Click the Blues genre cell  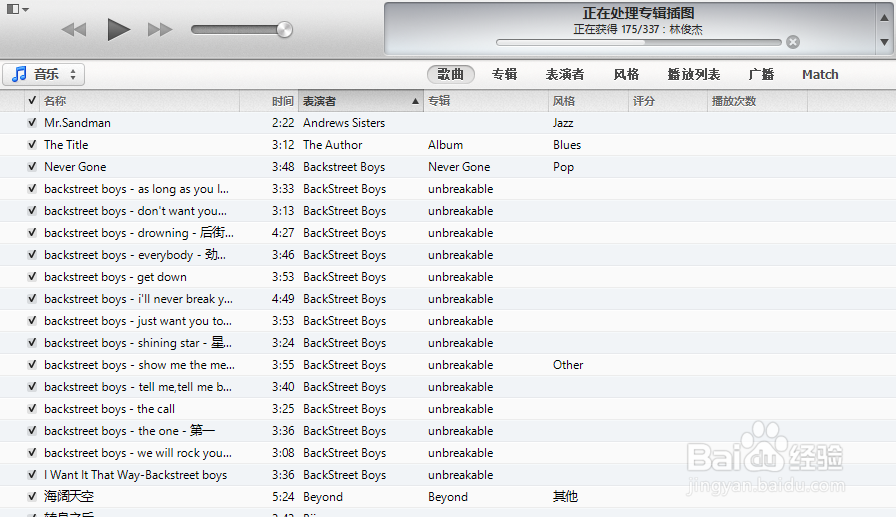click(x=567, y=145)
